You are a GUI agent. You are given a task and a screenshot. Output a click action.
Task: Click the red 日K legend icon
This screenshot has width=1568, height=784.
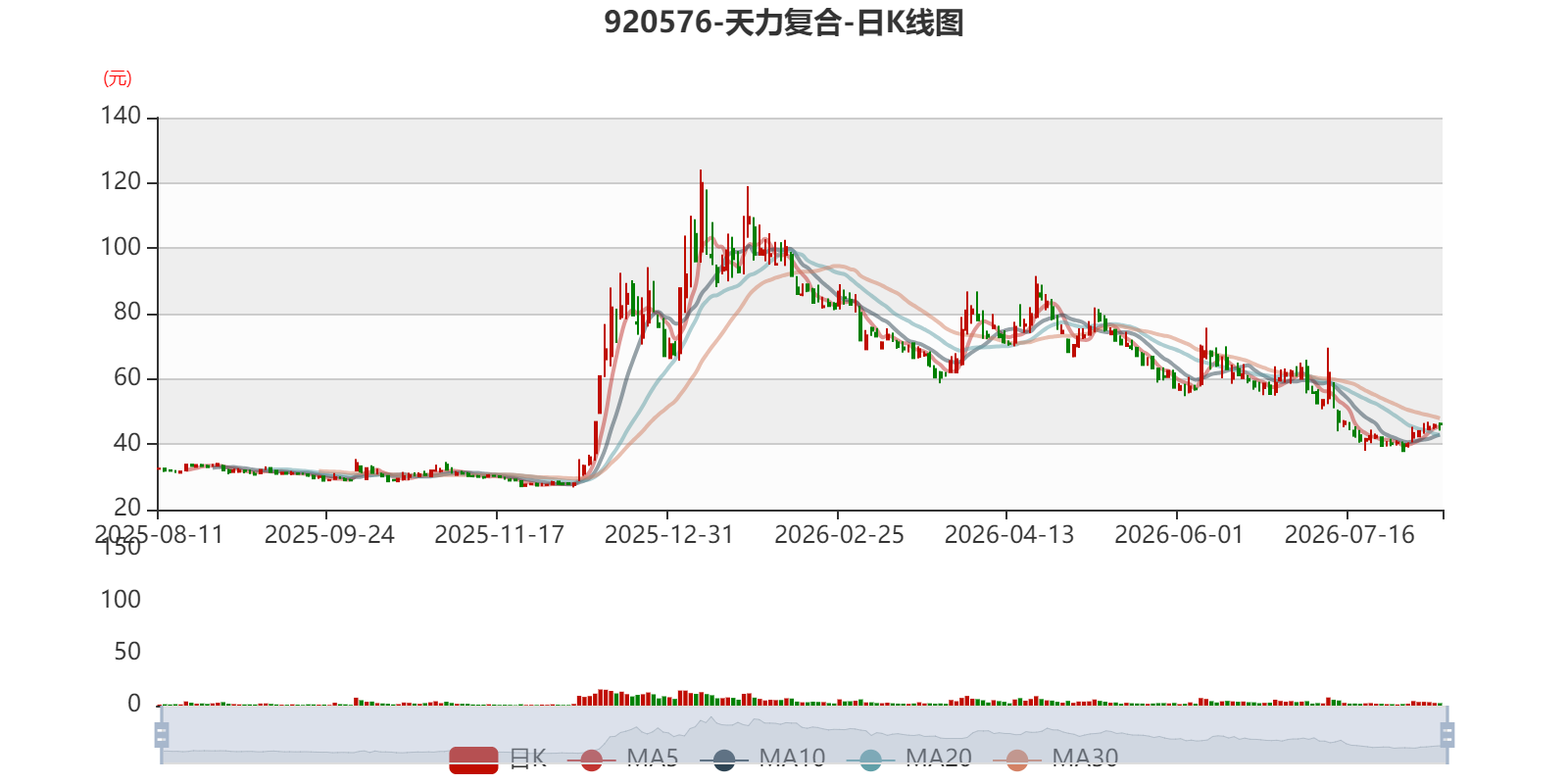click(473, 759)
